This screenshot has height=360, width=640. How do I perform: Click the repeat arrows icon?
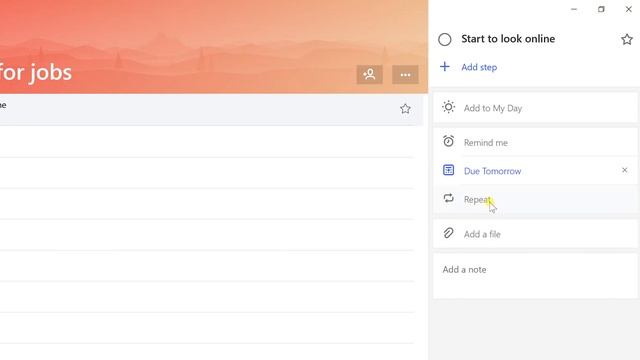tap(448, 198)
